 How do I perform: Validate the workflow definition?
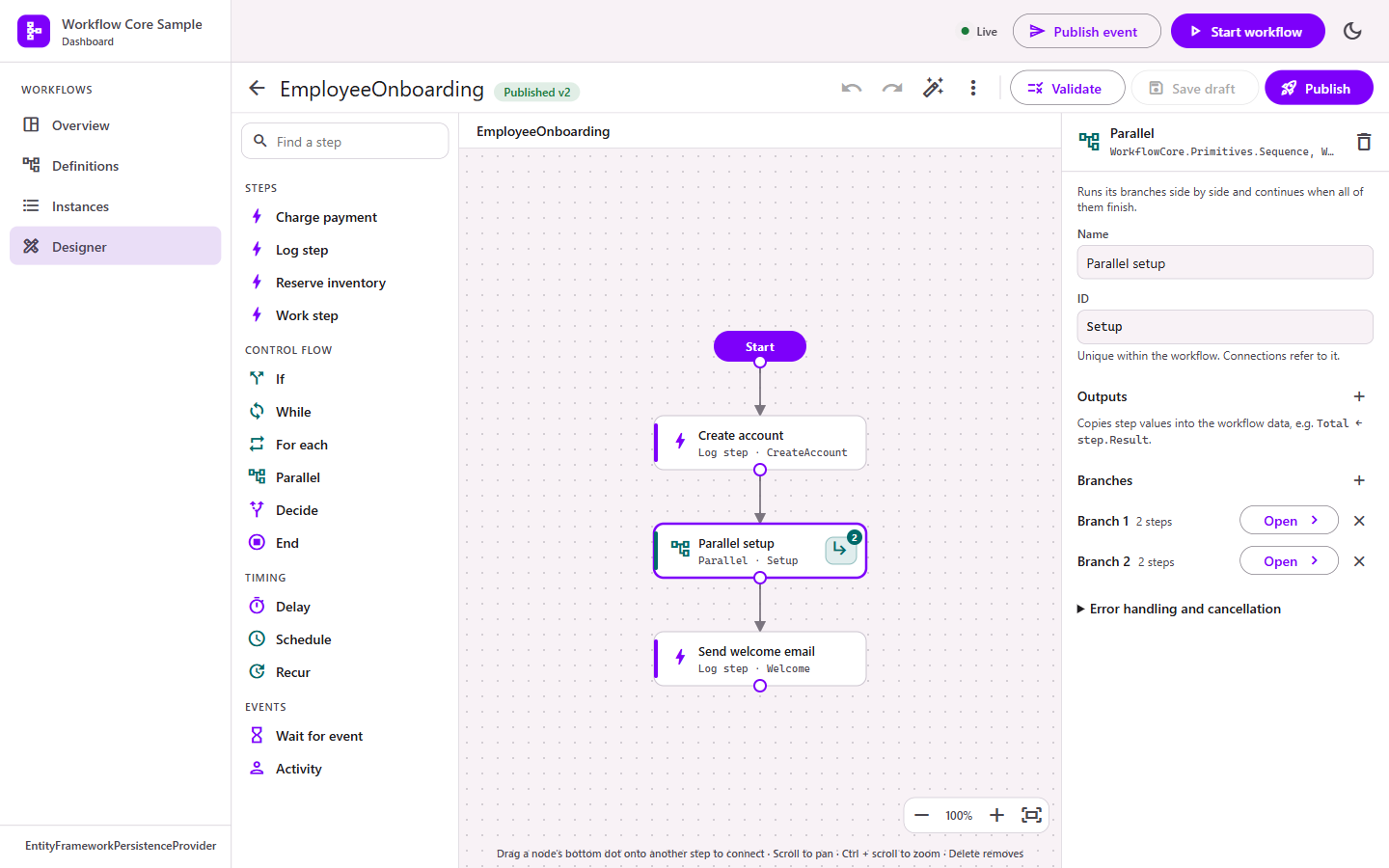point(1067,89)
